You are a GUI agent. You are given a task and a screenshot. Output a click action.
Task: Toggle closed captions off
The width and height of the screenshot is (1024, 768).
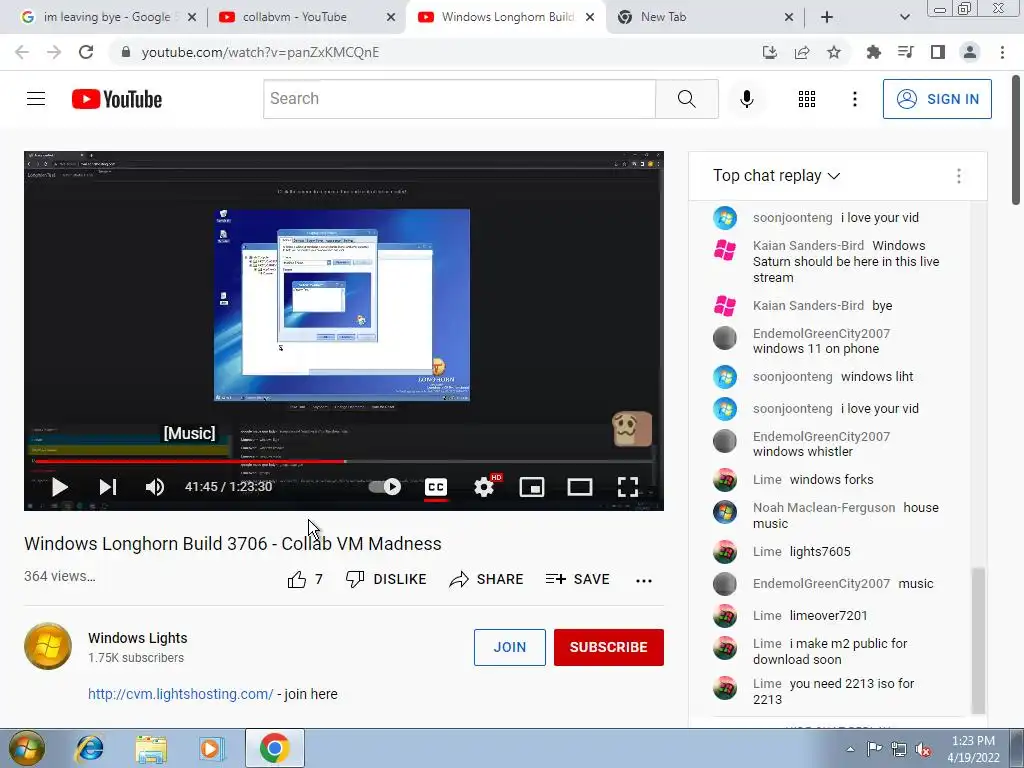pyautogui.click(x=436, y=487)
